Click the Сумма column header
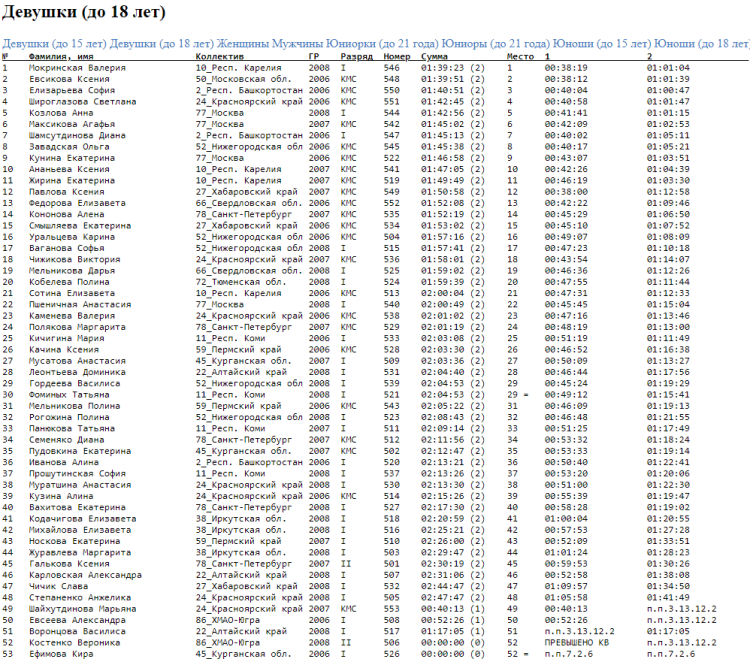 point(435,57)
